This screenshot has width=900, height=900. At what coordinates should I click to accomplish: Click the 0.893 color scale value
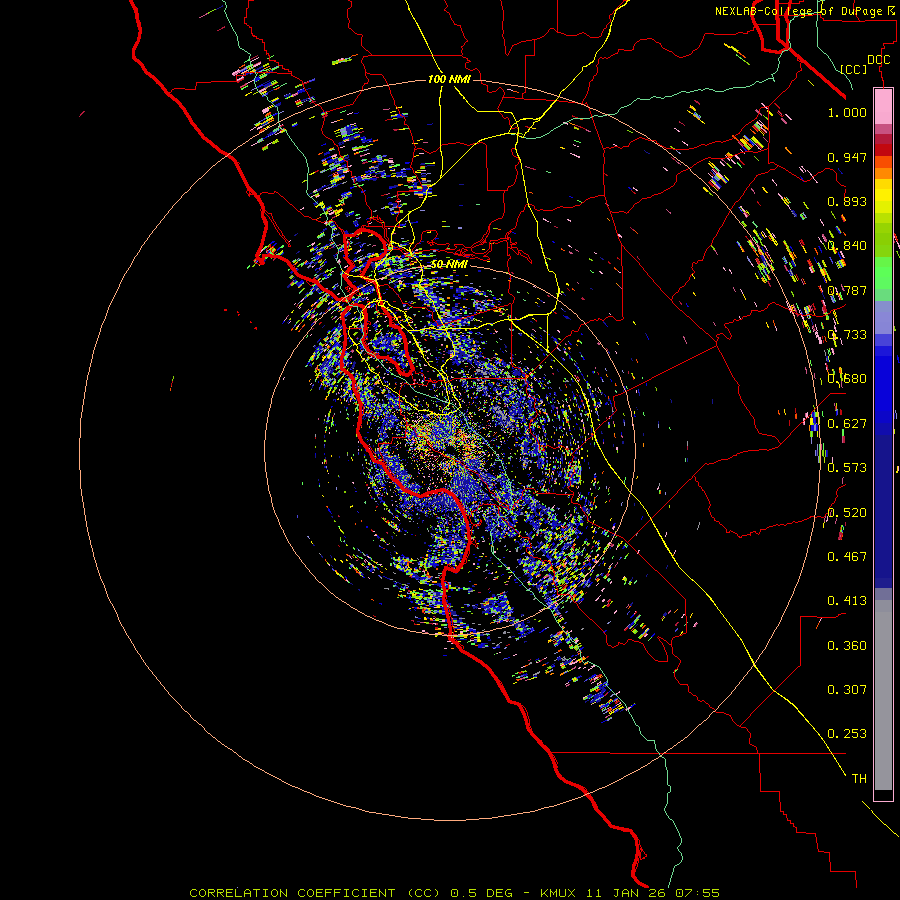847,201
